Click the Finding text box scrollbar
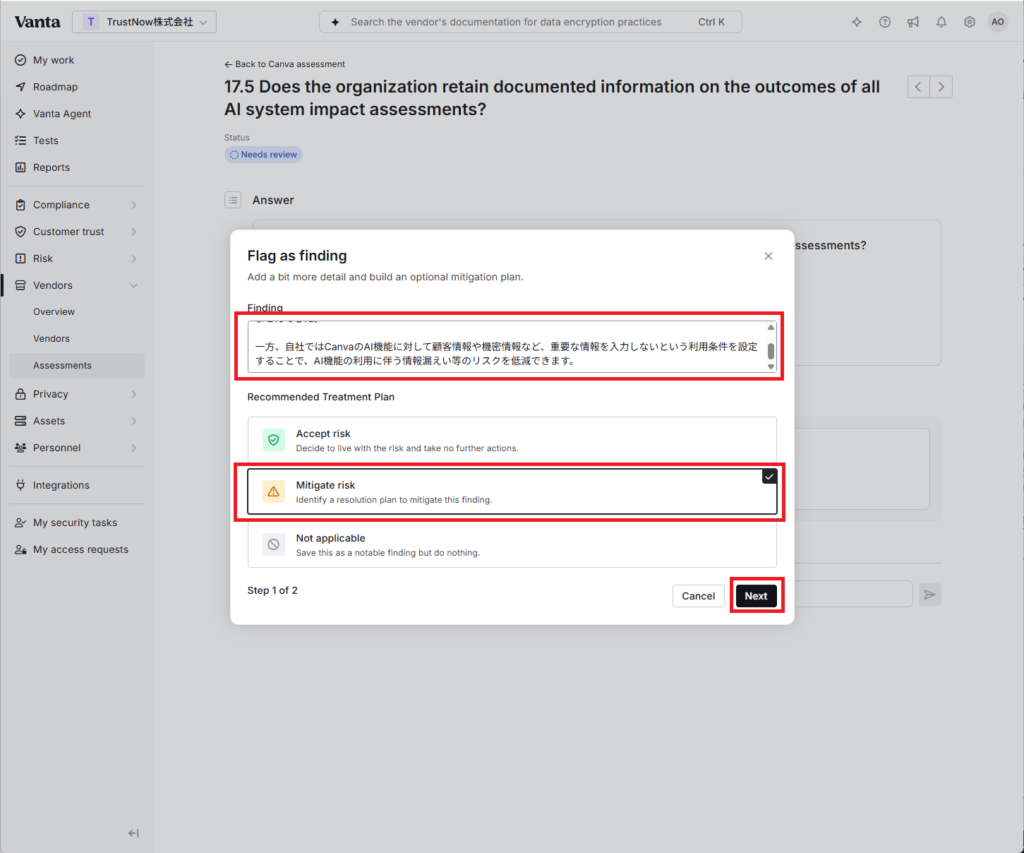The width and height of the screenshot is (1024, 853). pyautogui.click(x=771, y=347)
